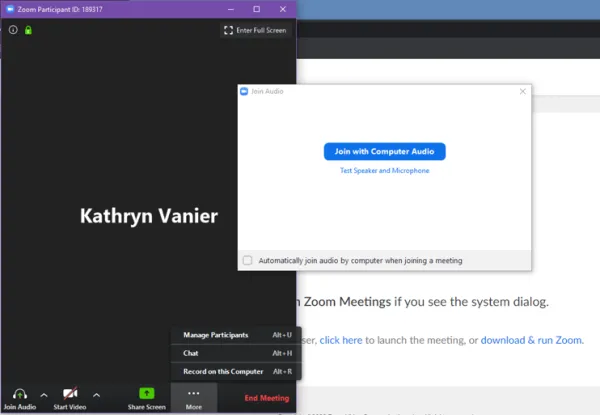Click the Kathryn Vanier participant name
The image size is (600, 415).
(x=149, y=216)
